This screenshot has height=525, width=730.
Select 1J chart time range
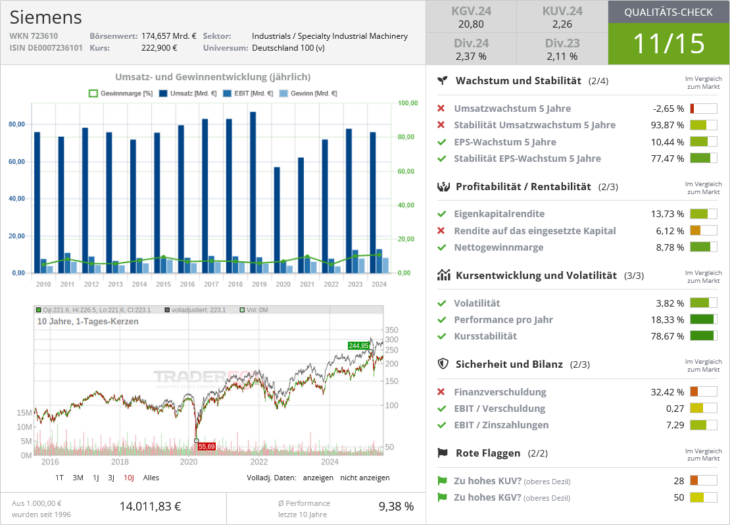[x=96, y=478]
